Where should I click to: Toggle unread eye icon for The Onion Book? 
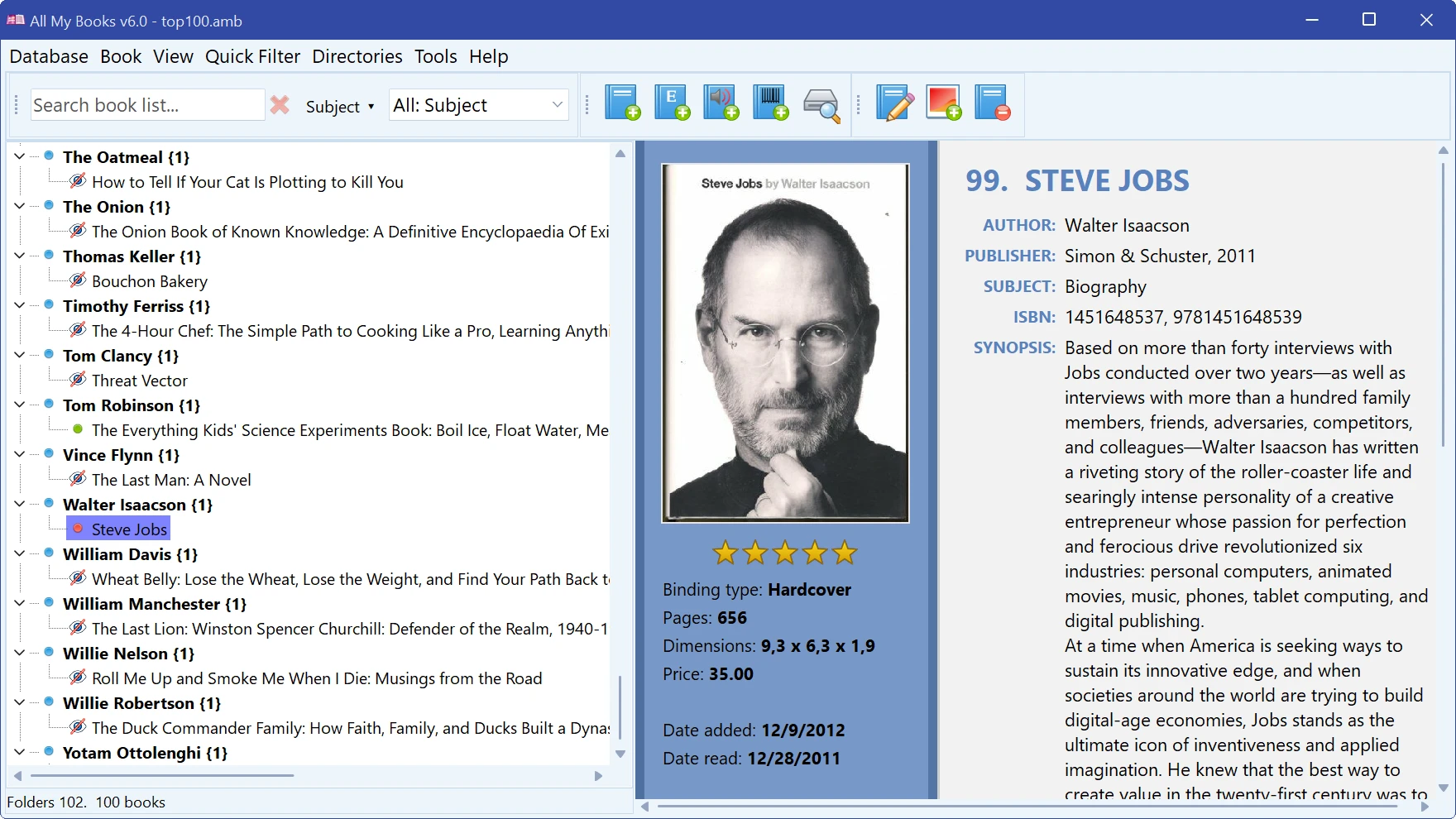(78, 230)
